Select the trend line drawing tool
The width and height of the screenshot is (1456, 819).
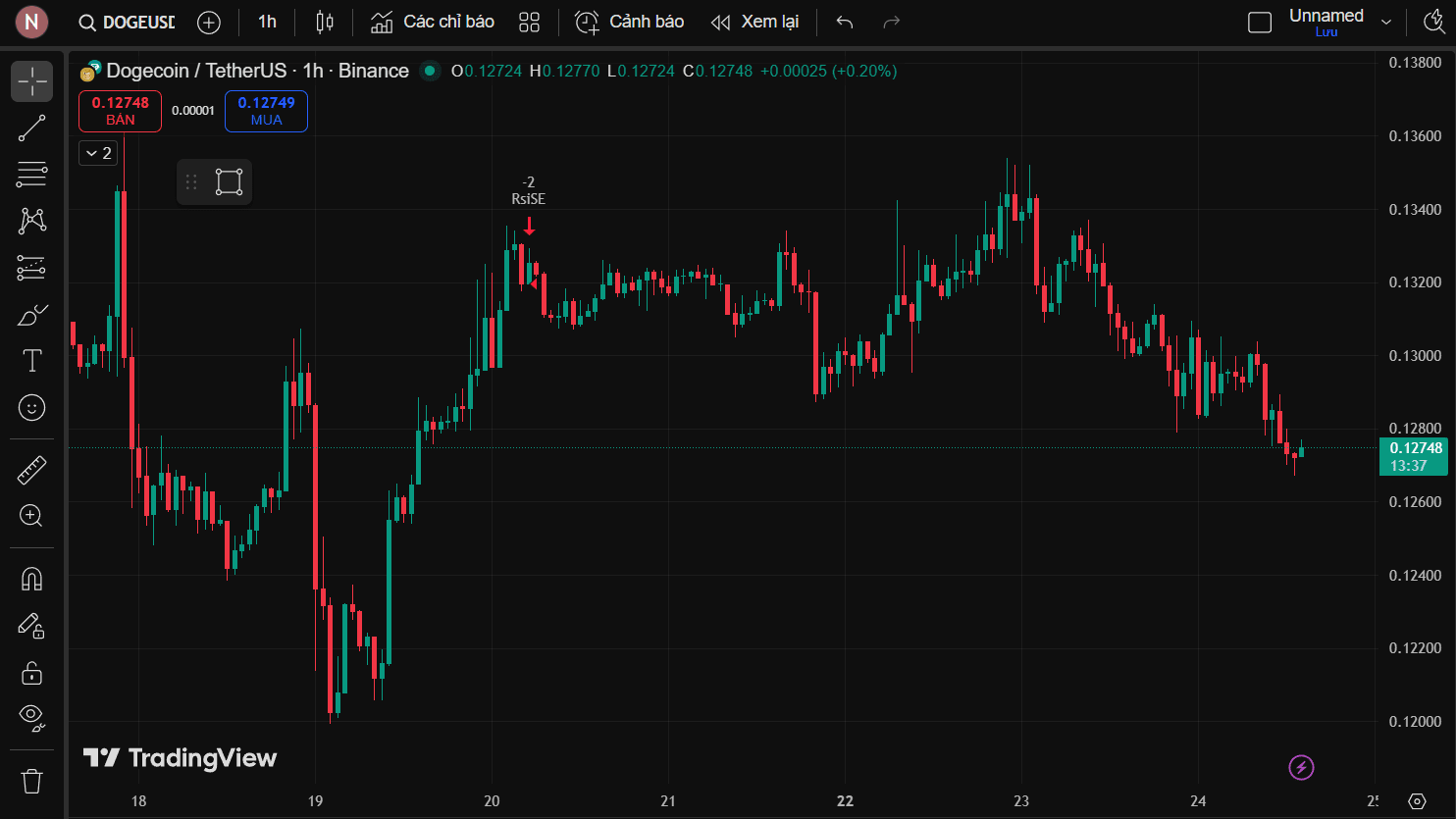[31, 128]
